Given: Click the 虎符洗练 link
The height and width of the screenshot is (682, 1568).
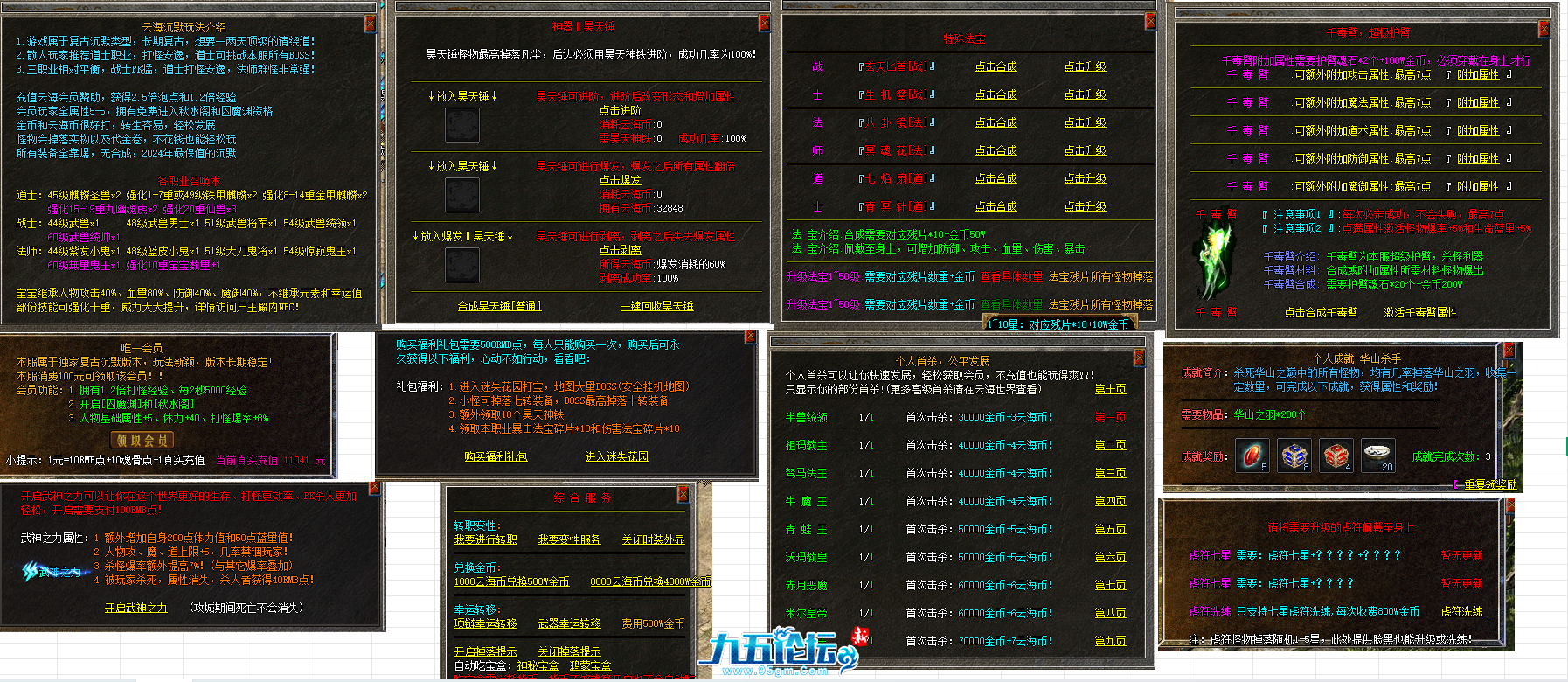Looking at the screenshot, I should pyautogui.click(x=1461, y=612).
